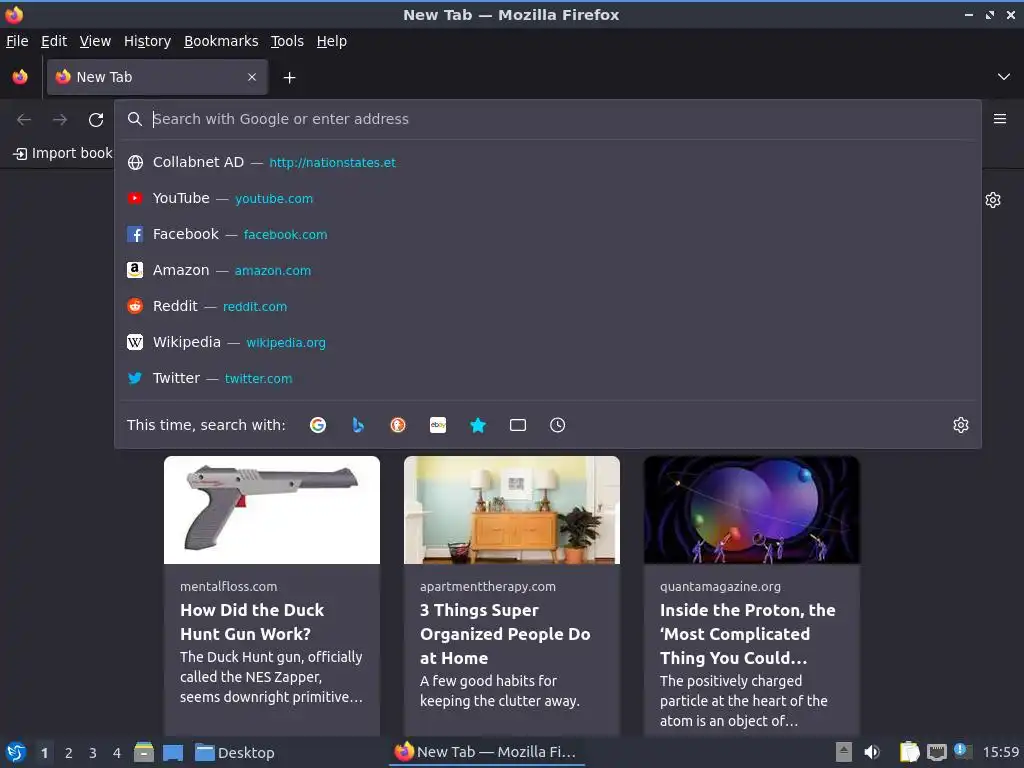Choose the YouTube suggestion
Viewport: 1024px width, 768px height.
pyautogui.click(x=548, y=199)
